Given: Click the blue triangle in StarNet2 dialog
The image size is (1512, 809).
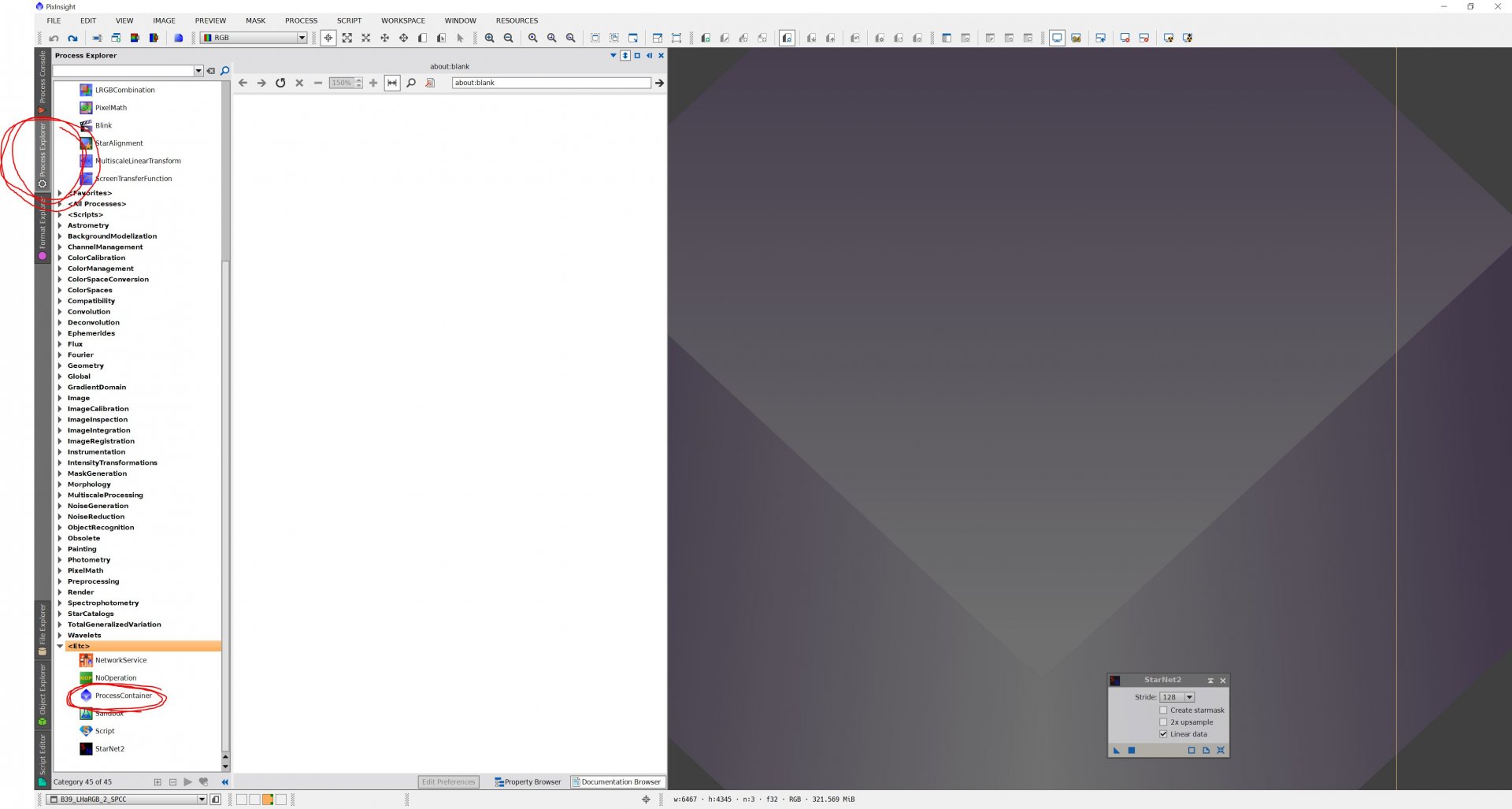Looking at the screenshot, I should [x=1117, y=750].
